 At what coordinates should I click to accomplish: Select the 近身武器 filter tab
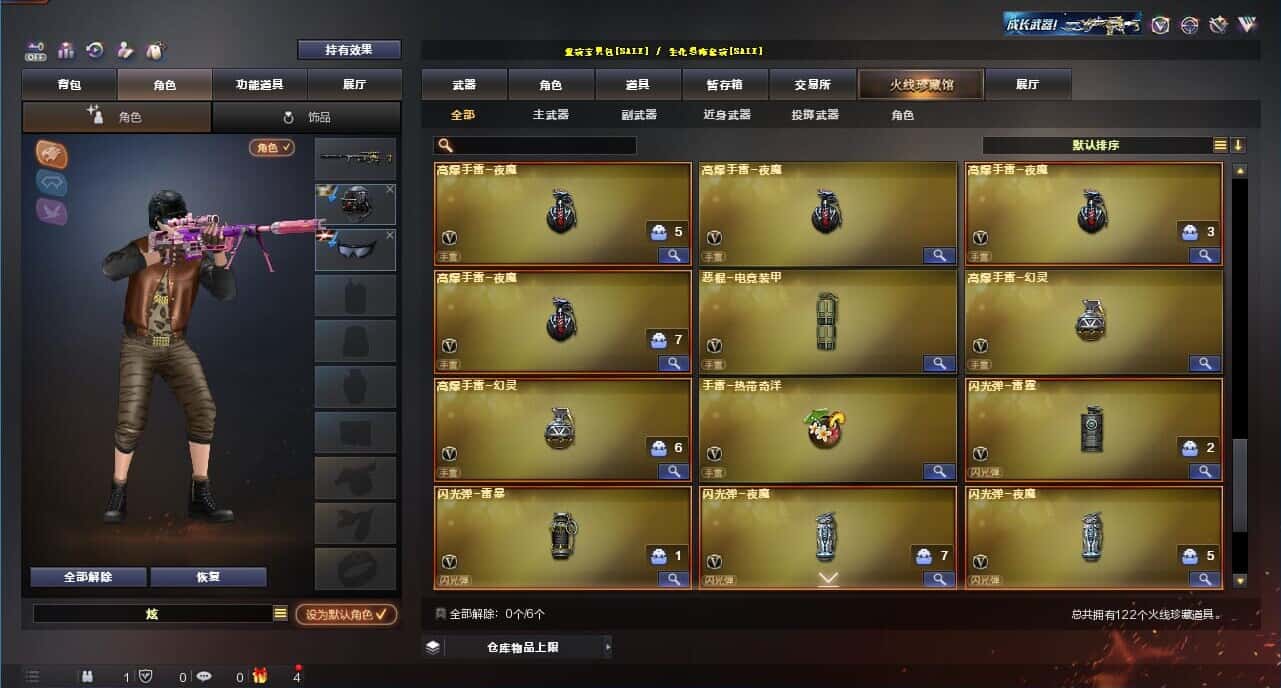click(x=727, y=115)
